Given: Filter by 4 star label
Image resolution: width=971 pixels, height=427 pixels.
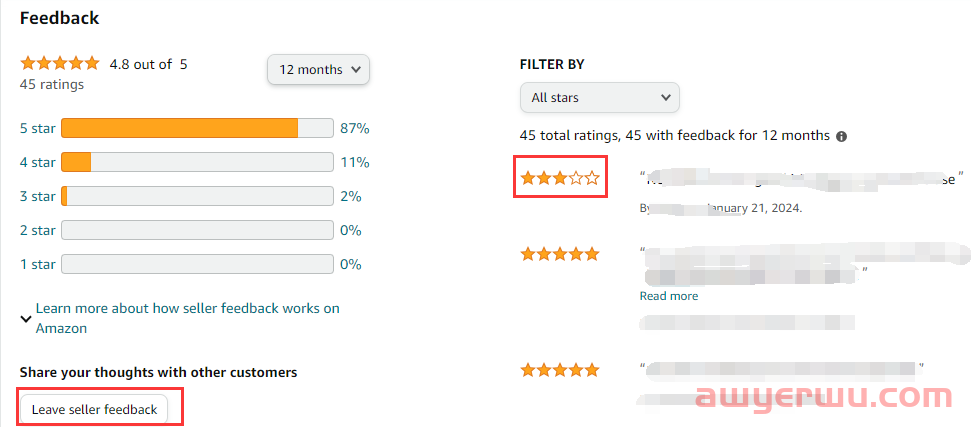Looking at the screenshot, I should point(38,163).
